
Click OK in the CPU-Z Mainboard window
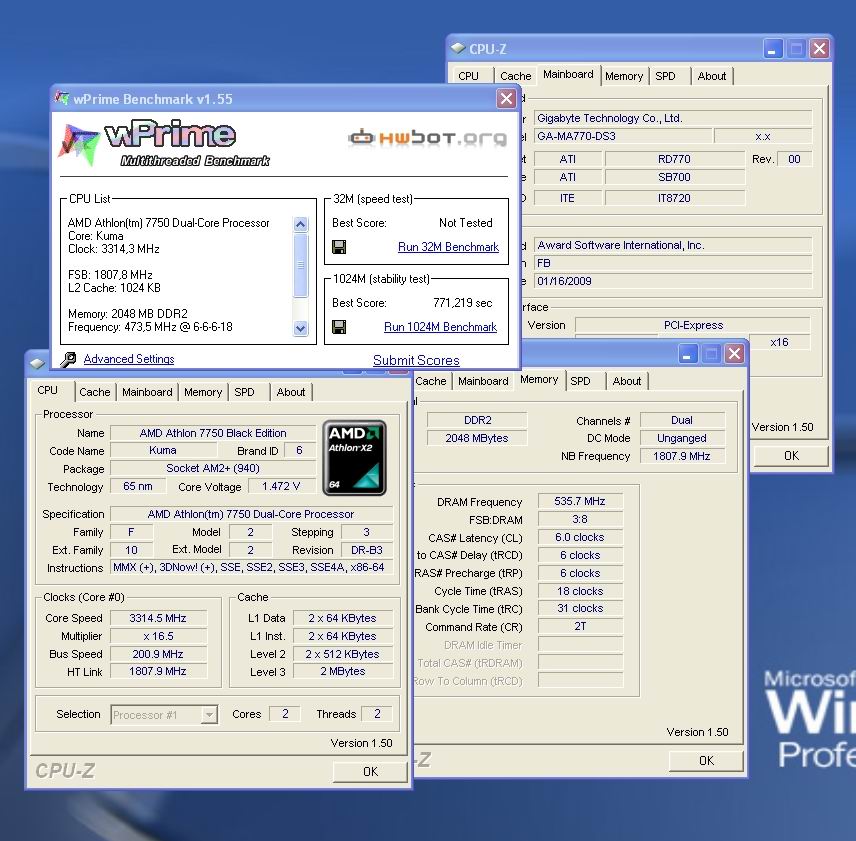click(791, 456)
